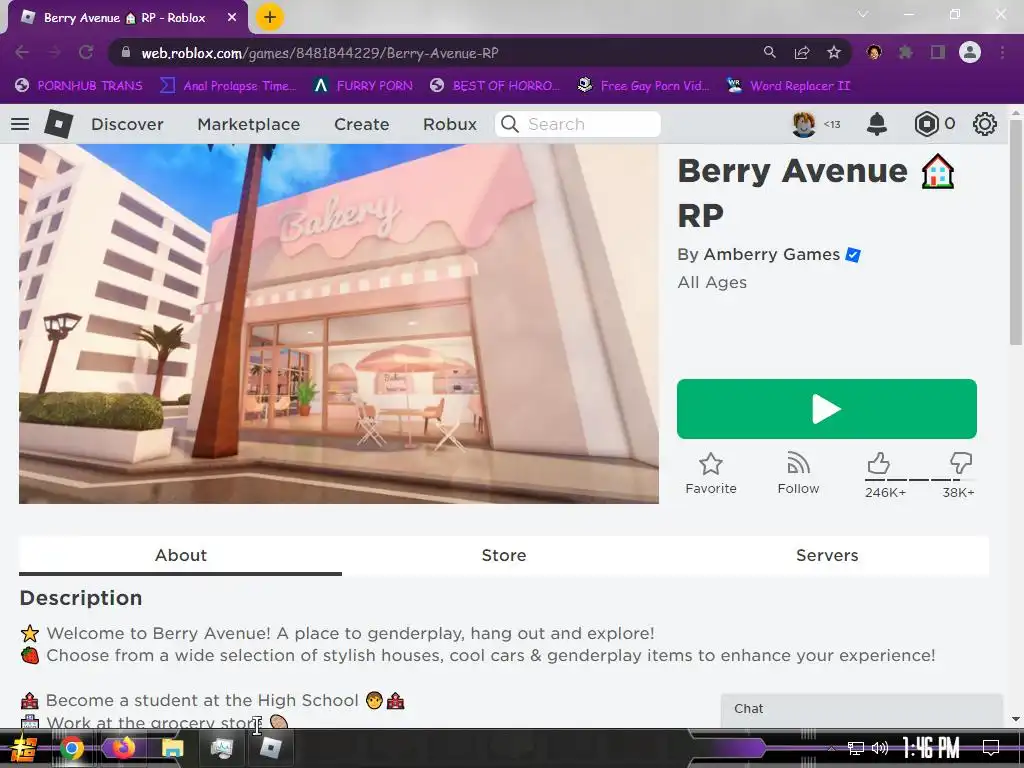1024x768 pixels.
Task: Reload the current page
Action: [86, 52]
